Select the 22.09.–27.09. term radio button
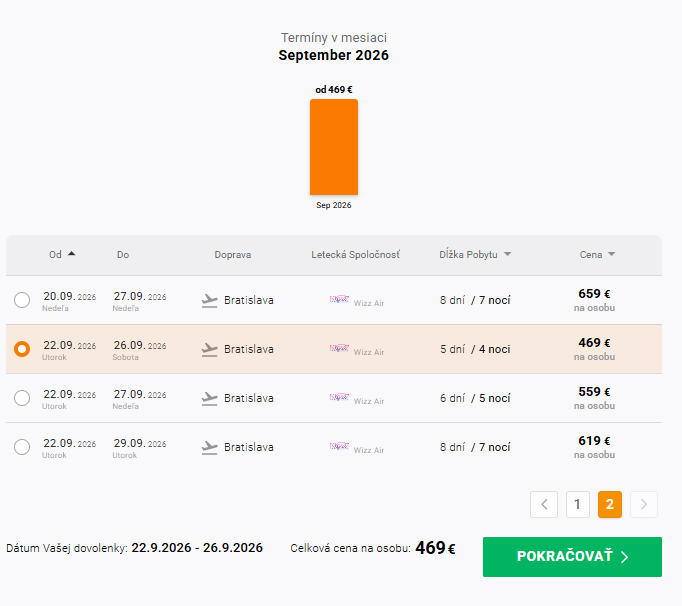The height and width of the screenshot is (606, 682). tap(22, 398)
